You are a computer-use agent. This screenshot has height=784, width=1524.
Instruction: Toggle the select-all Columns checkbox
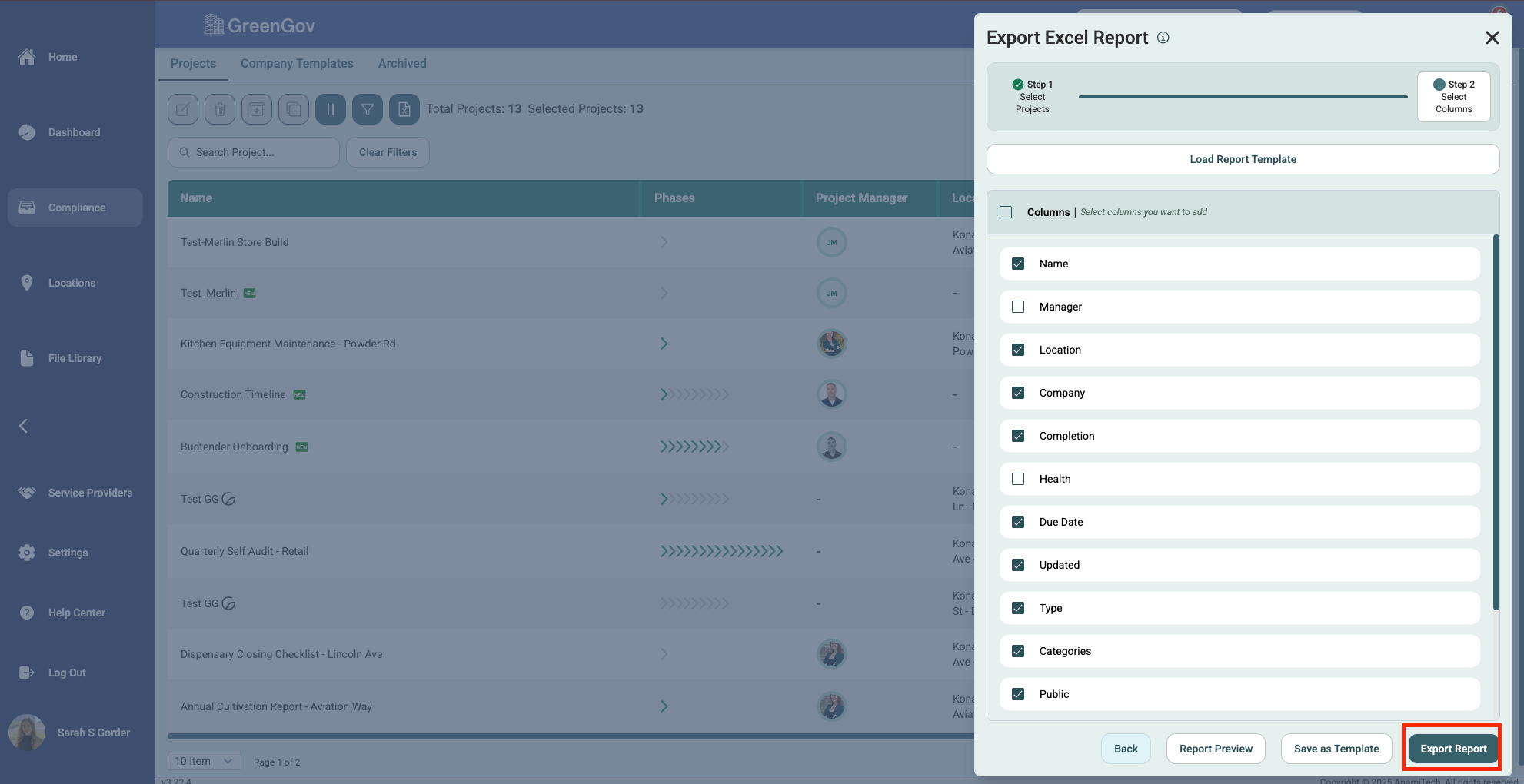(x=1006, y=212)
